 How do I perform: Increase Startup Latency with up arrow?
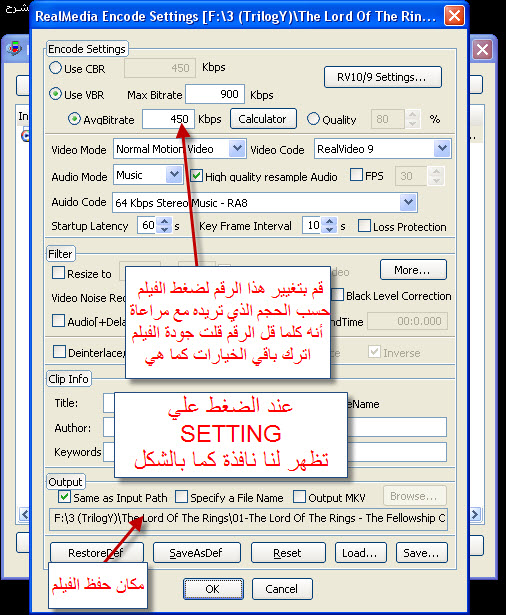[165, 222]
